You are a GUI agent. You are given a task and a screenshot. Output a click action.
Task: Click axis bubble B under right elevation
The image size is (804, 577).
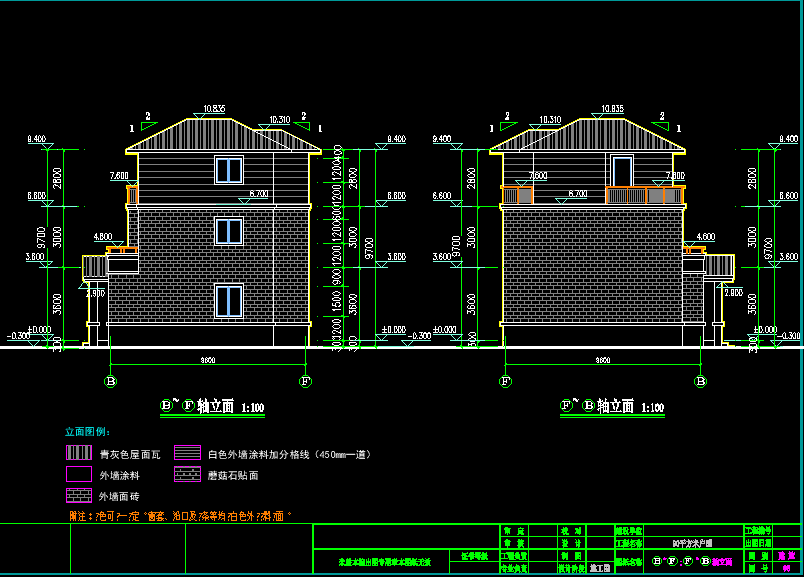point(701,381)
